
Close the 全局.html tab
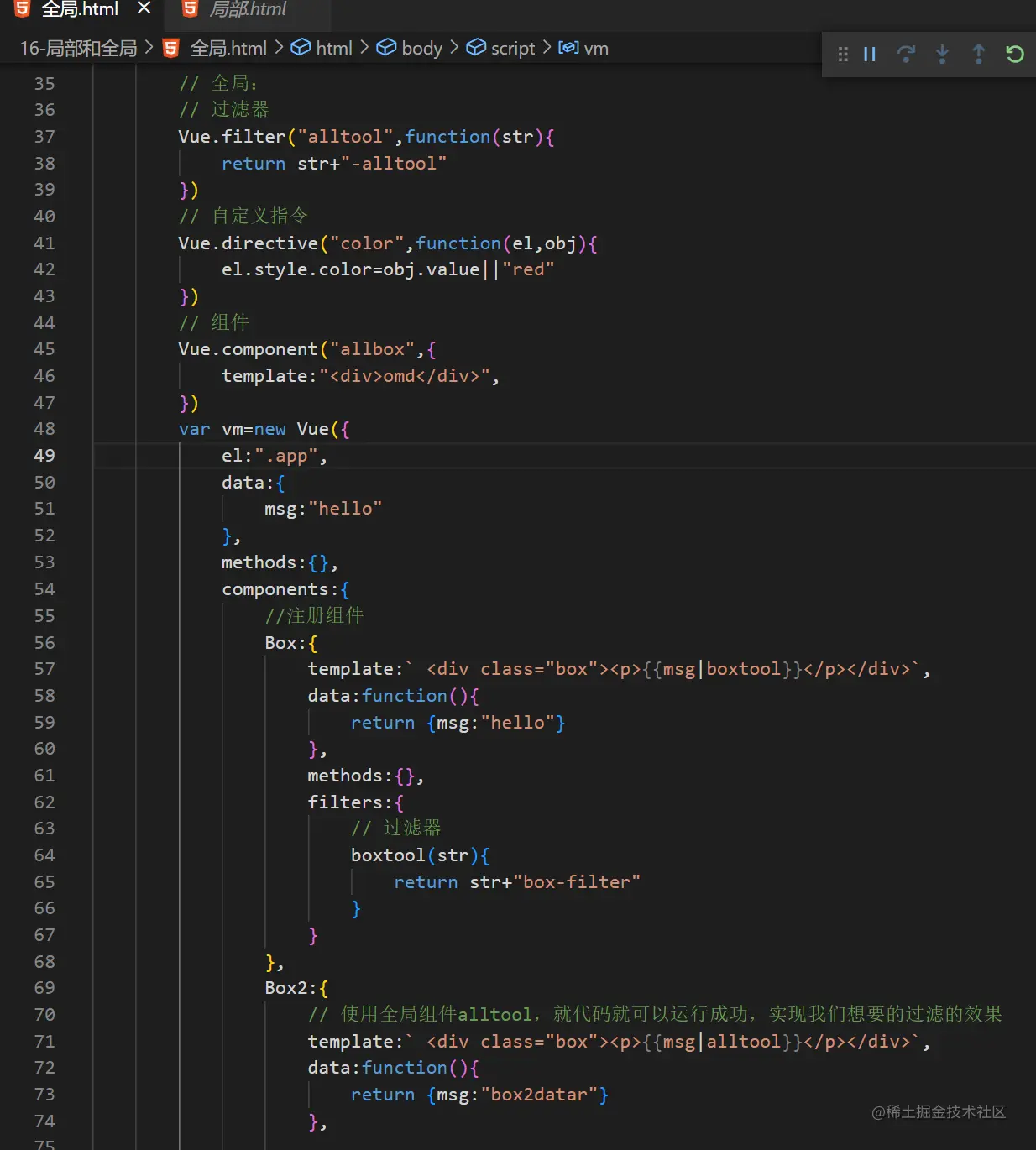click(144, 8)
